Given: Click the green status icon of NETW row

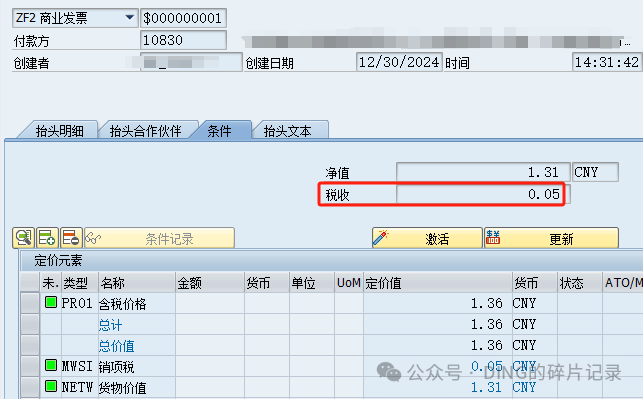Looking at the screenshot, I should [51, 386].
